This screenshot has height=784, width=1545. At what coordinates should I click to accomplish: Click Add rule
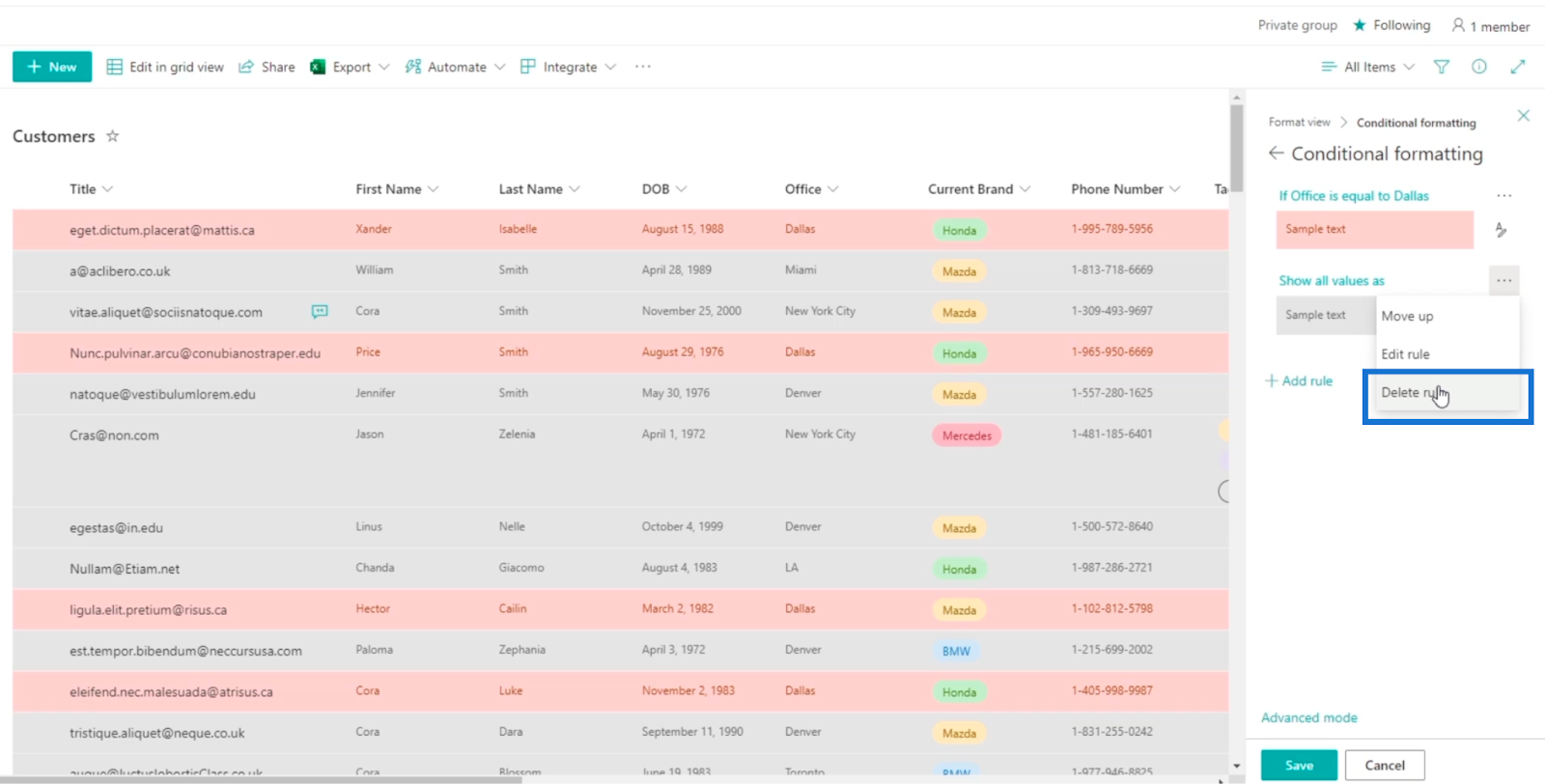click(x=1299, y=381)
